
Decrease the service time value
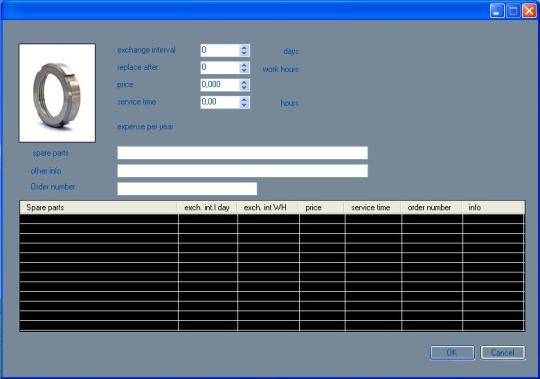pos(244,105)
